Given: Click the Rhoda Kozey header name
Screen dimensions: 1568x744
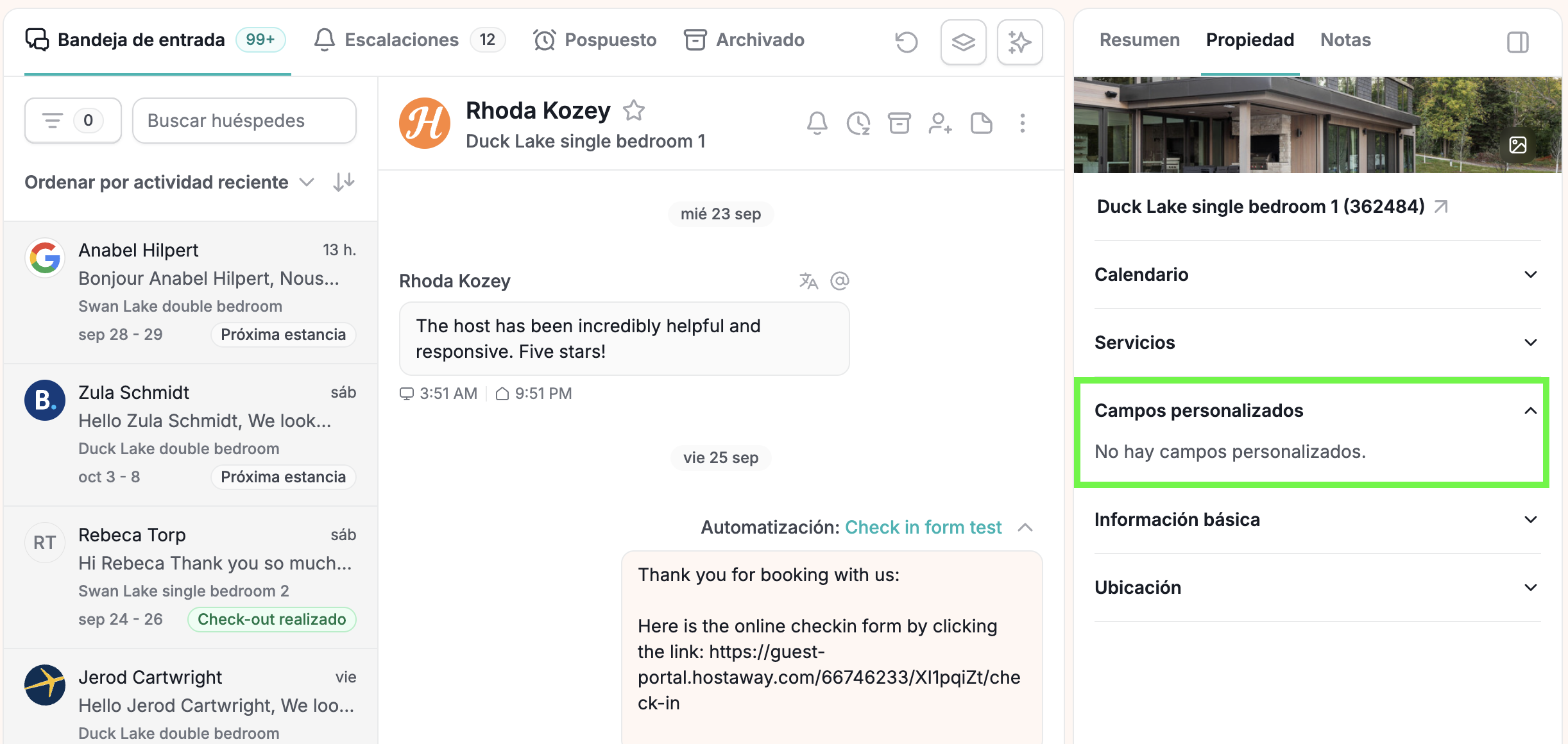Looking at the screenshot, I should (x=538, y=110).
